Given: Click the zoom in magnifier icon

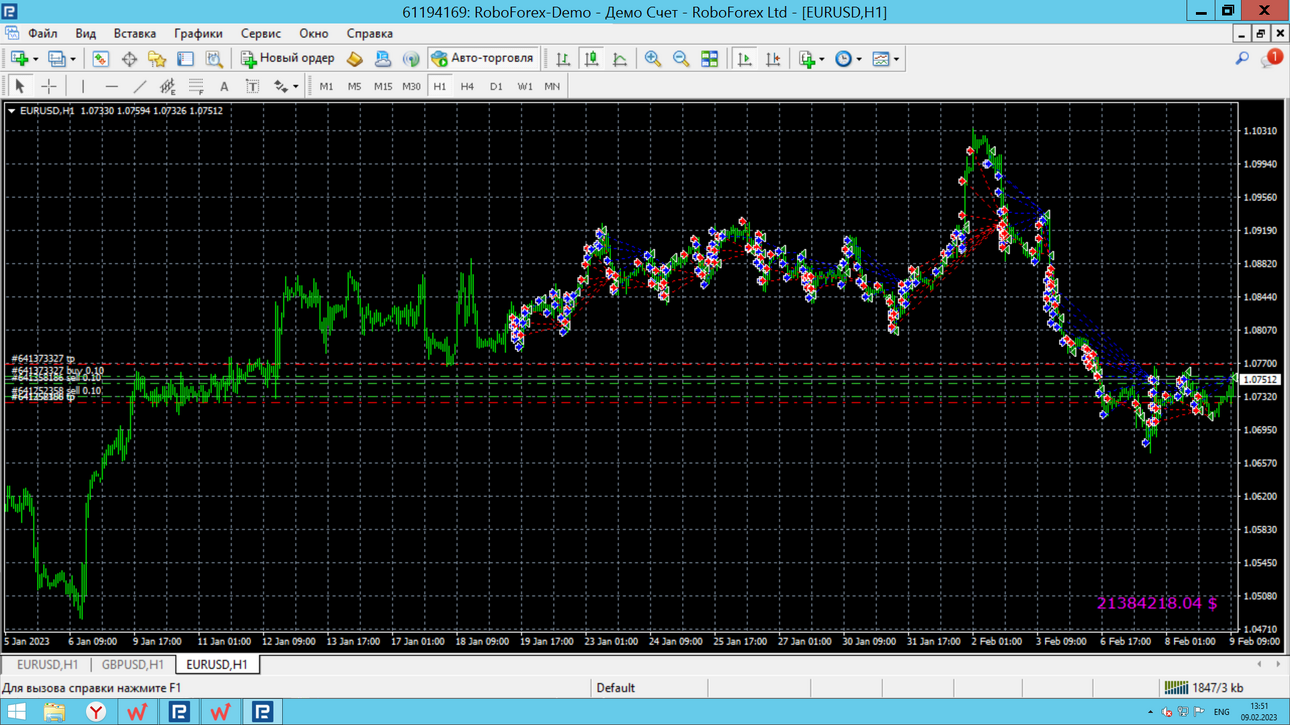Looking at the screenshot, I should [x=653, y=59].
